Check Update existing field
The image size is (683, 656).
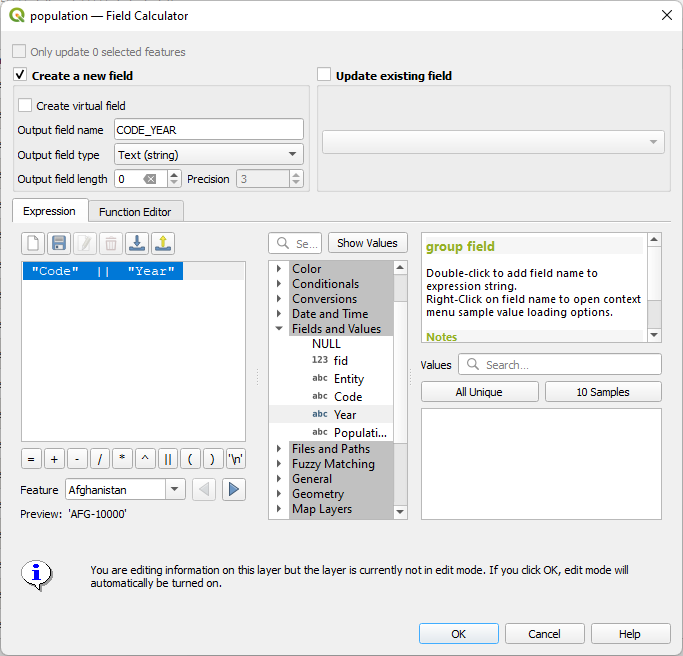(x=324, y=74)
